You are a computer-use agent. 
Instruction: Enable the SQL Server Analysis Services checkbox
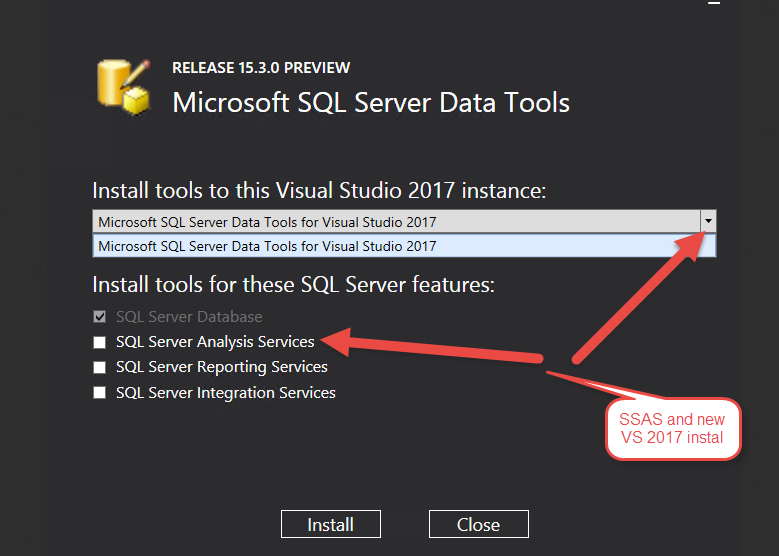[99, 342]
